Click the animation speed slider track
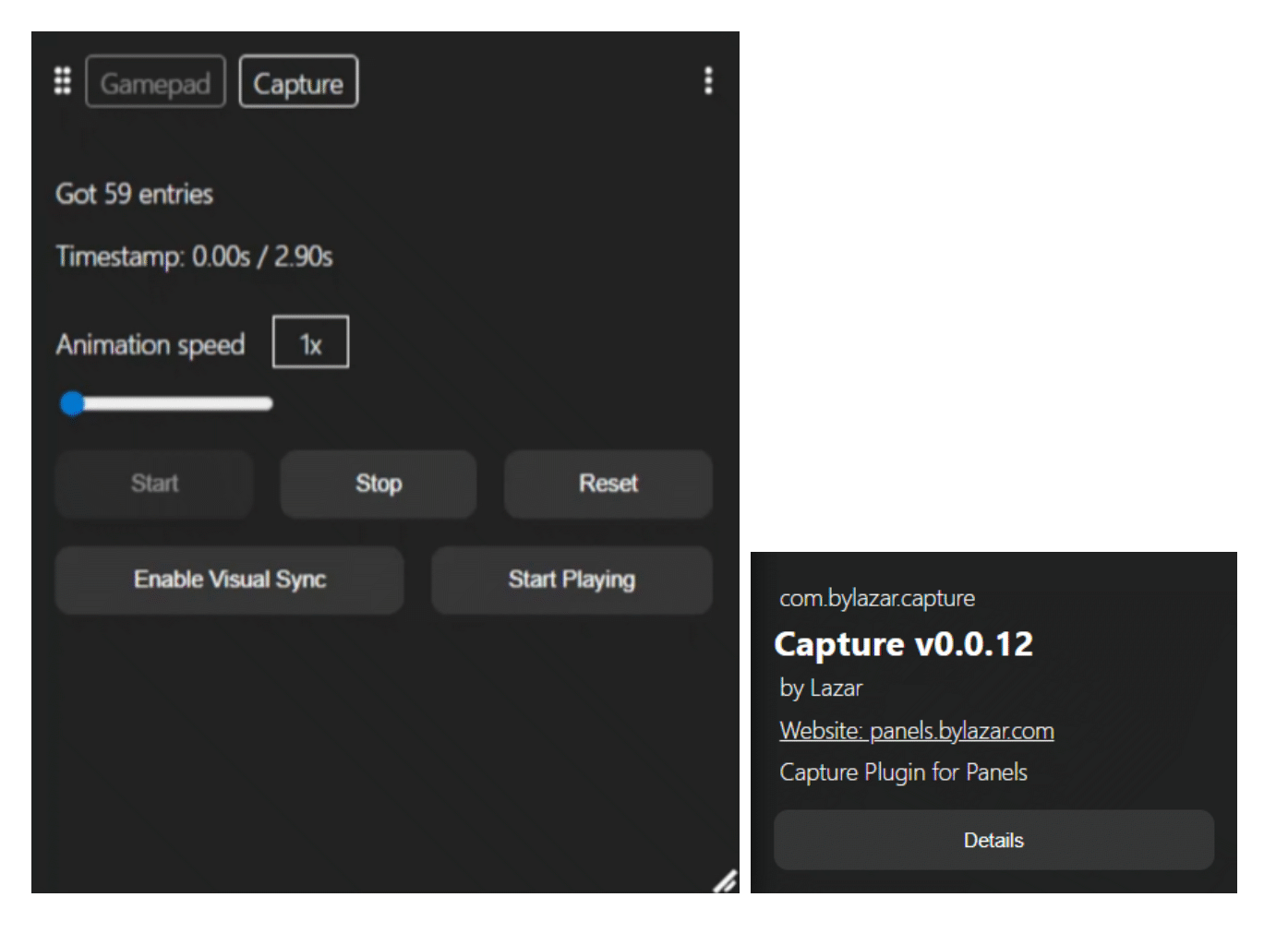1288x945 pixels. [166, 403]
